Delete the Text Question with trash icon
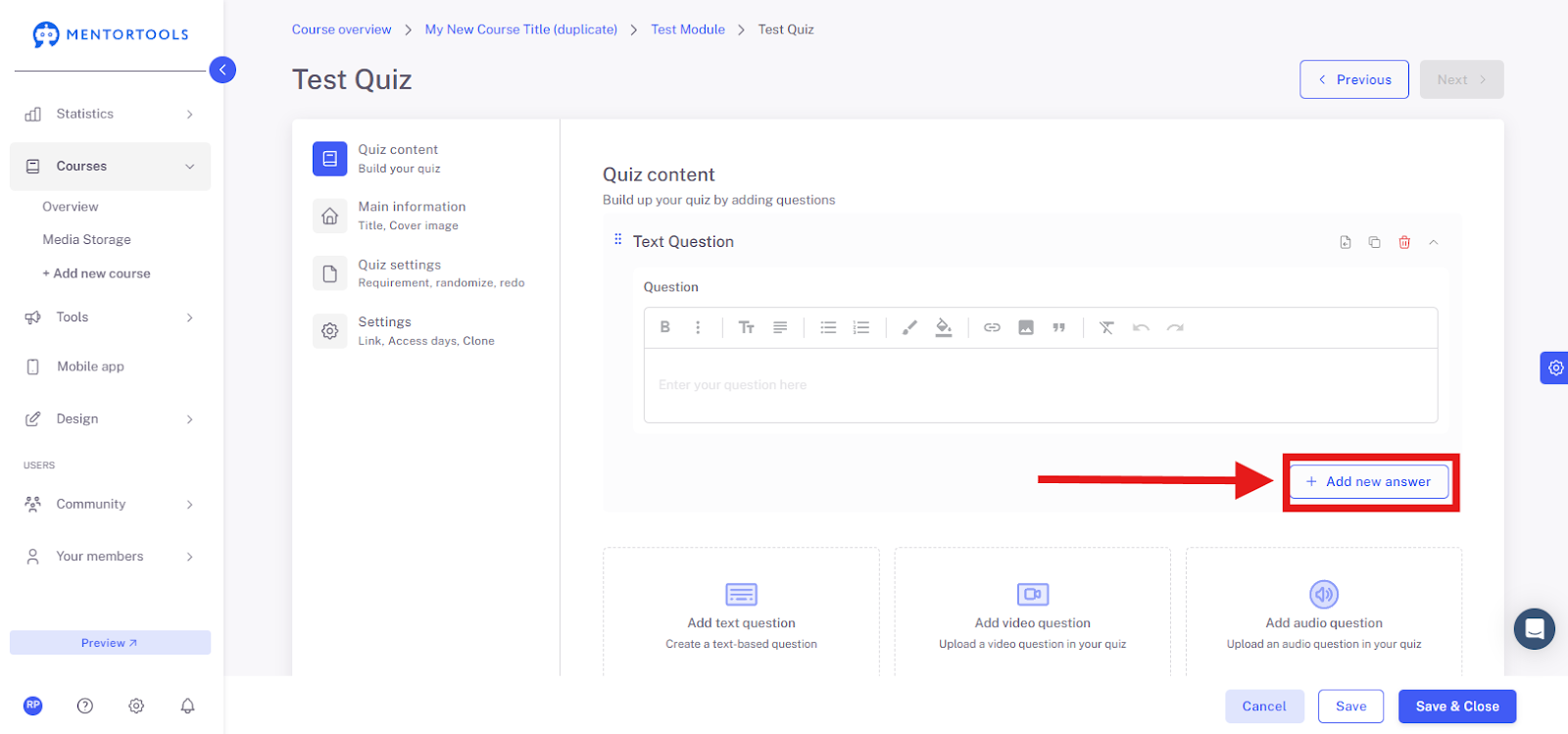The height and width of the screenshot is (734, 1568). [1404, 242]
